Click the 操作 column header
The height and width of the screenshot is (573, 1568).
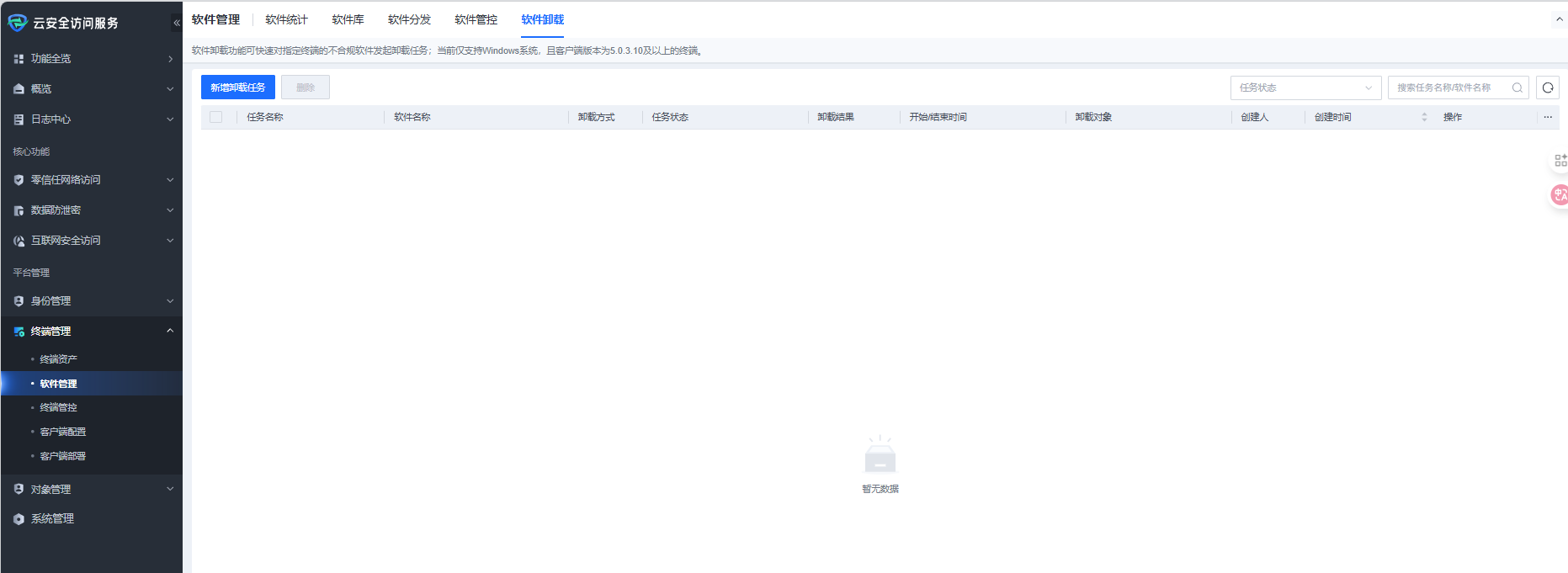(1453, 117)
